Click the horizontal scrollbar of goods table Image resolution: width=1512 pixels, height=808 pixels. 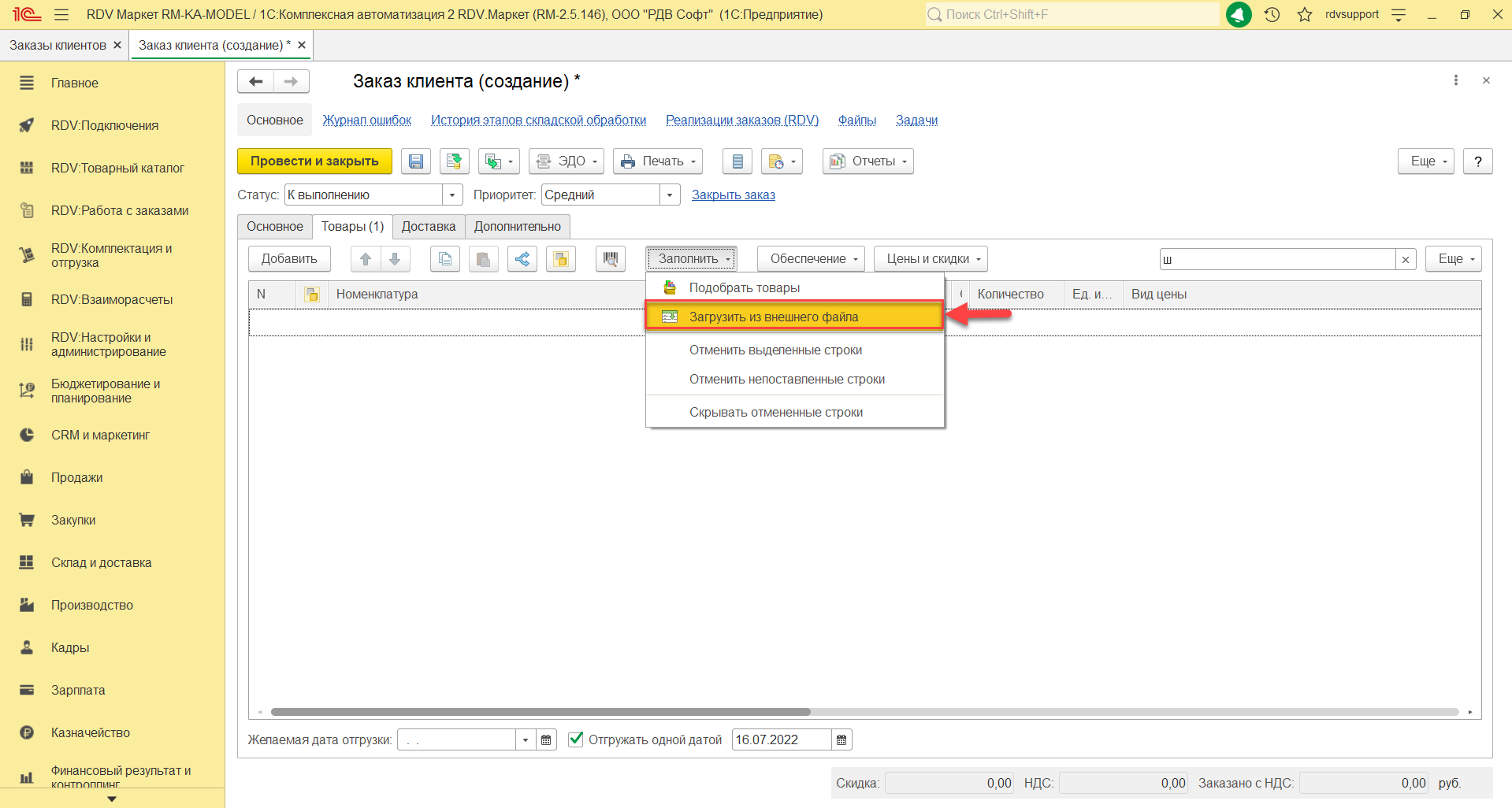(541, 712)
